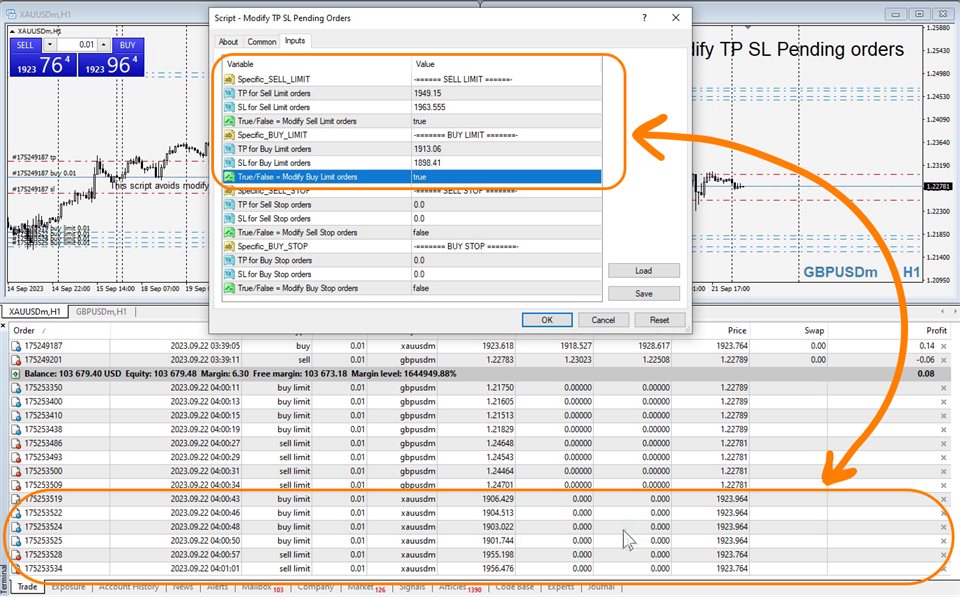Toggle the Modify Buy Stop orders false value
Viewport: 960px width, 597px height.
[x=506, y=288]
